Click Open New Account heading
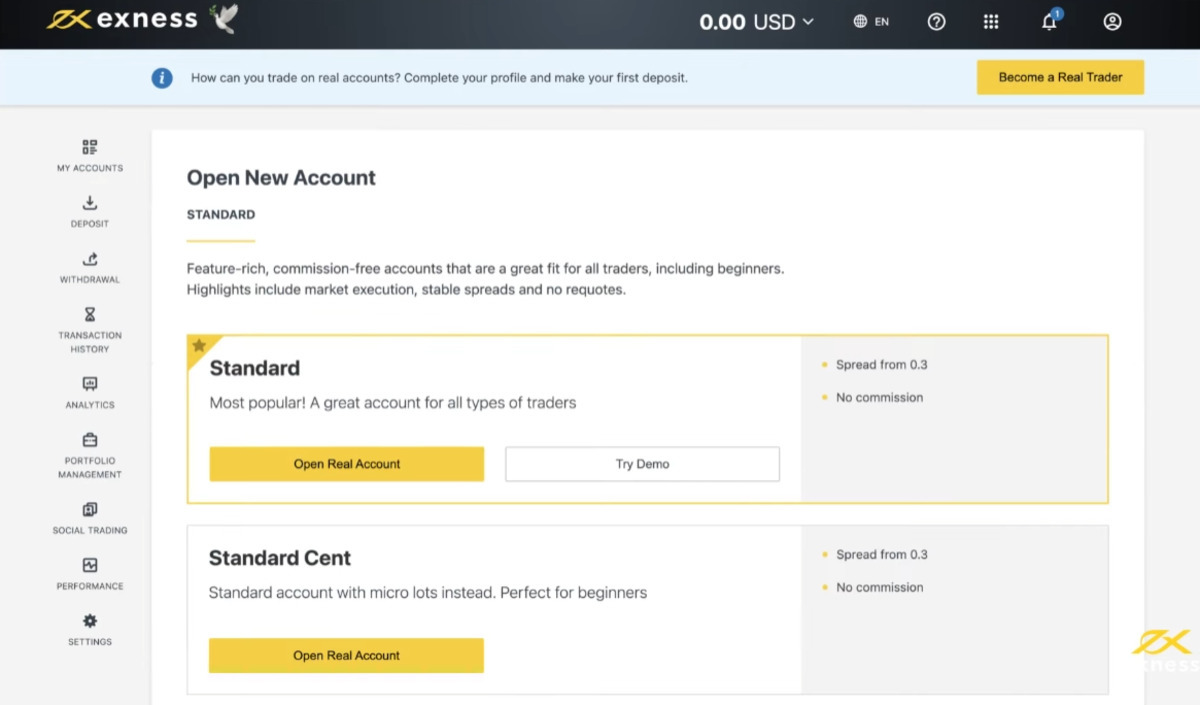The image size is (1200, 705). pyautogui.click(x=281, y=178)
